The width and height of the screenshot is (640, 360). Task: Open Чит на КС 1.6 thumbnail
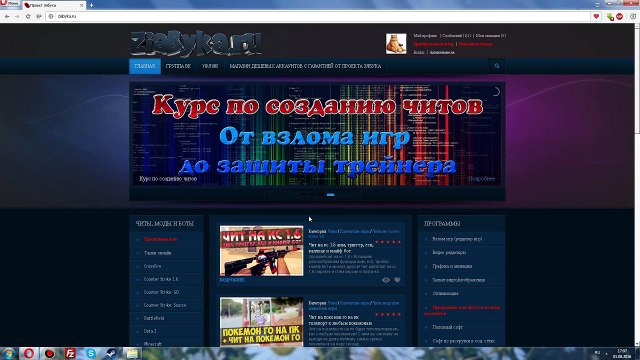coord(261,251)
